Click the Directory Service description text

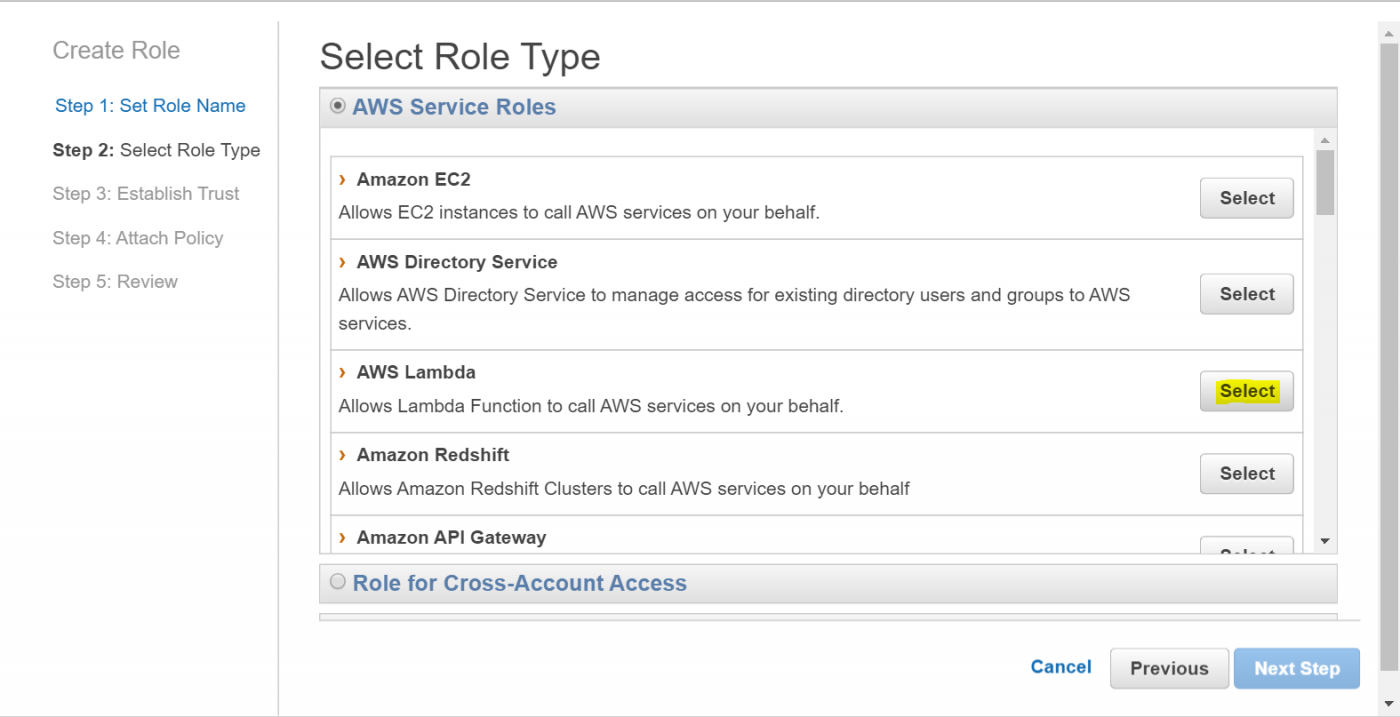pyautogui.click(x=735, y=309)
